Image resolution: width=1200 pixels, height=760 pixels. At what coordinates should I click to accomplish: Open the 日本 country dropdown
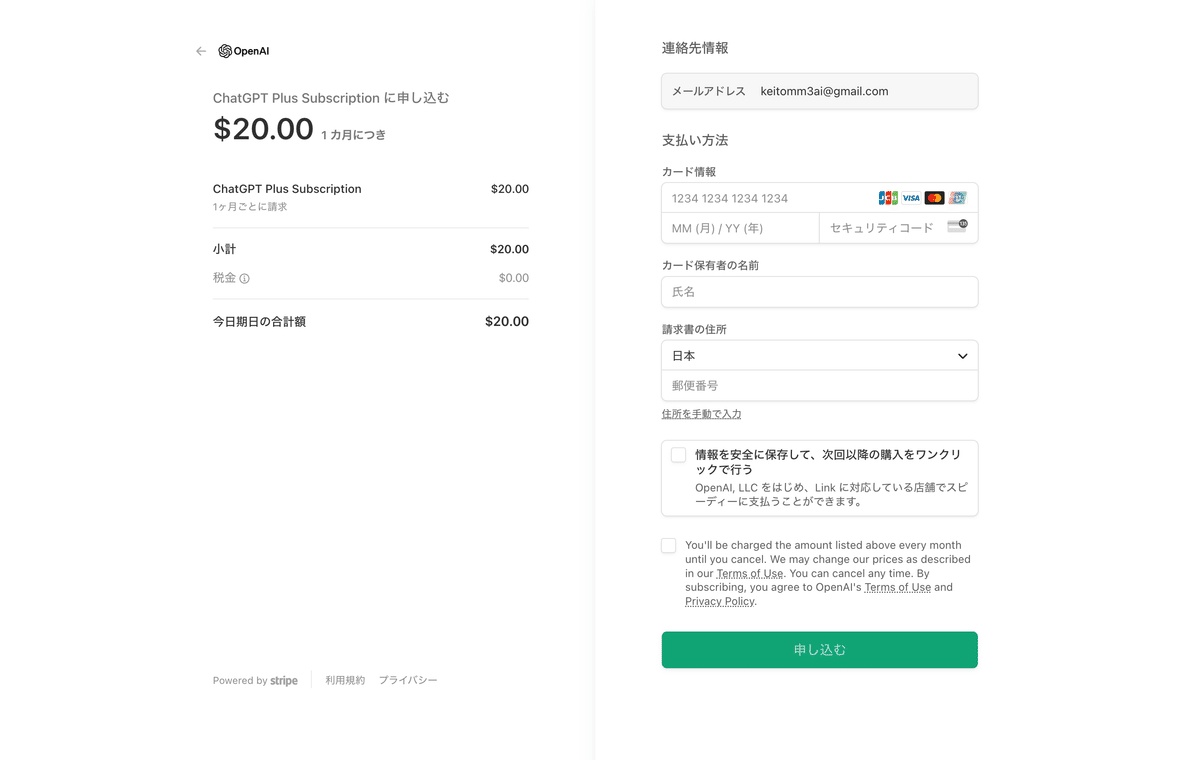point(820,356)
